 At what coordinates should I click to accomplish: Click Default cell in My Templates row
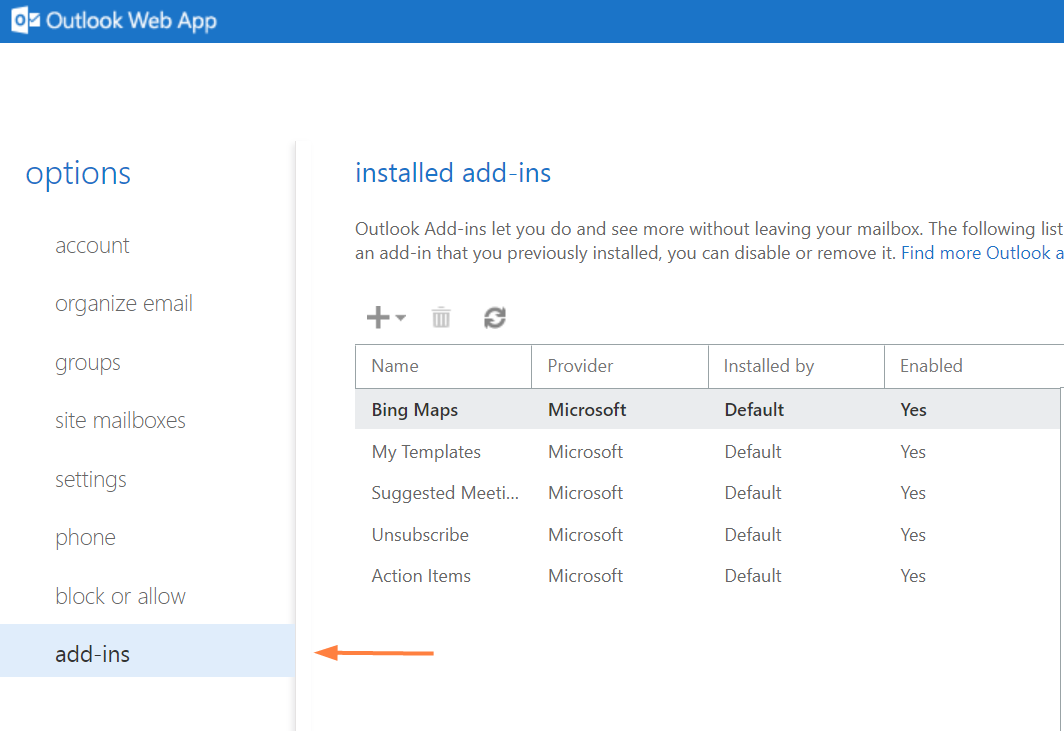753,452
